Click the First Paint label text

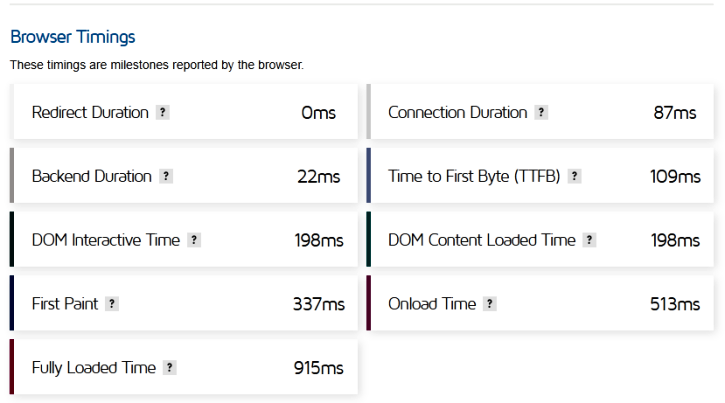point(65,304)
